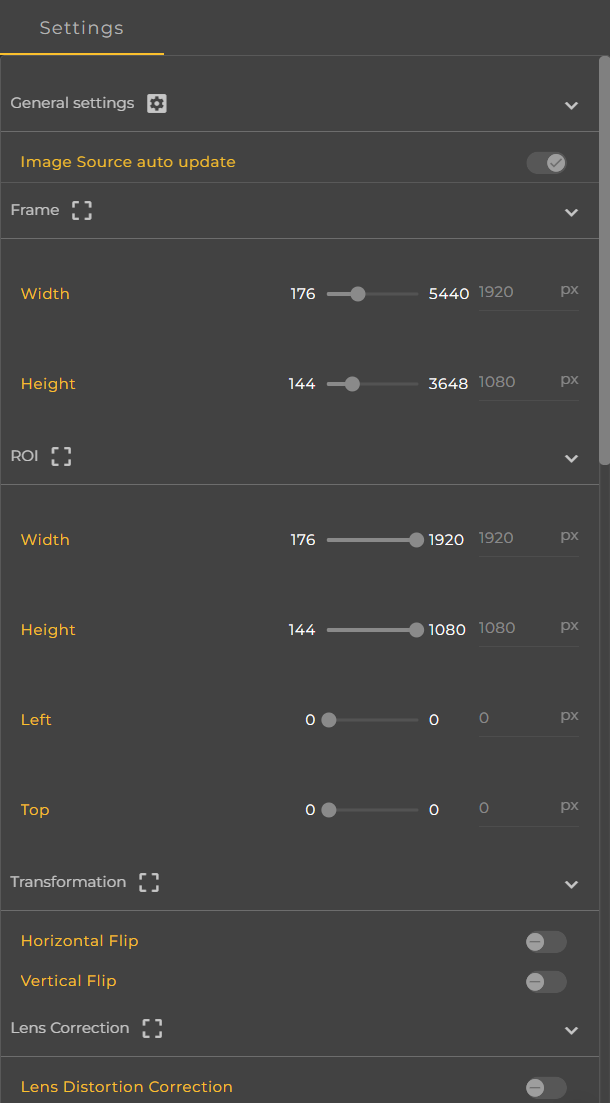The image size is (610, 1103).
Task: Click the Lens Correction bracket icon
Action: (152, 1028)
